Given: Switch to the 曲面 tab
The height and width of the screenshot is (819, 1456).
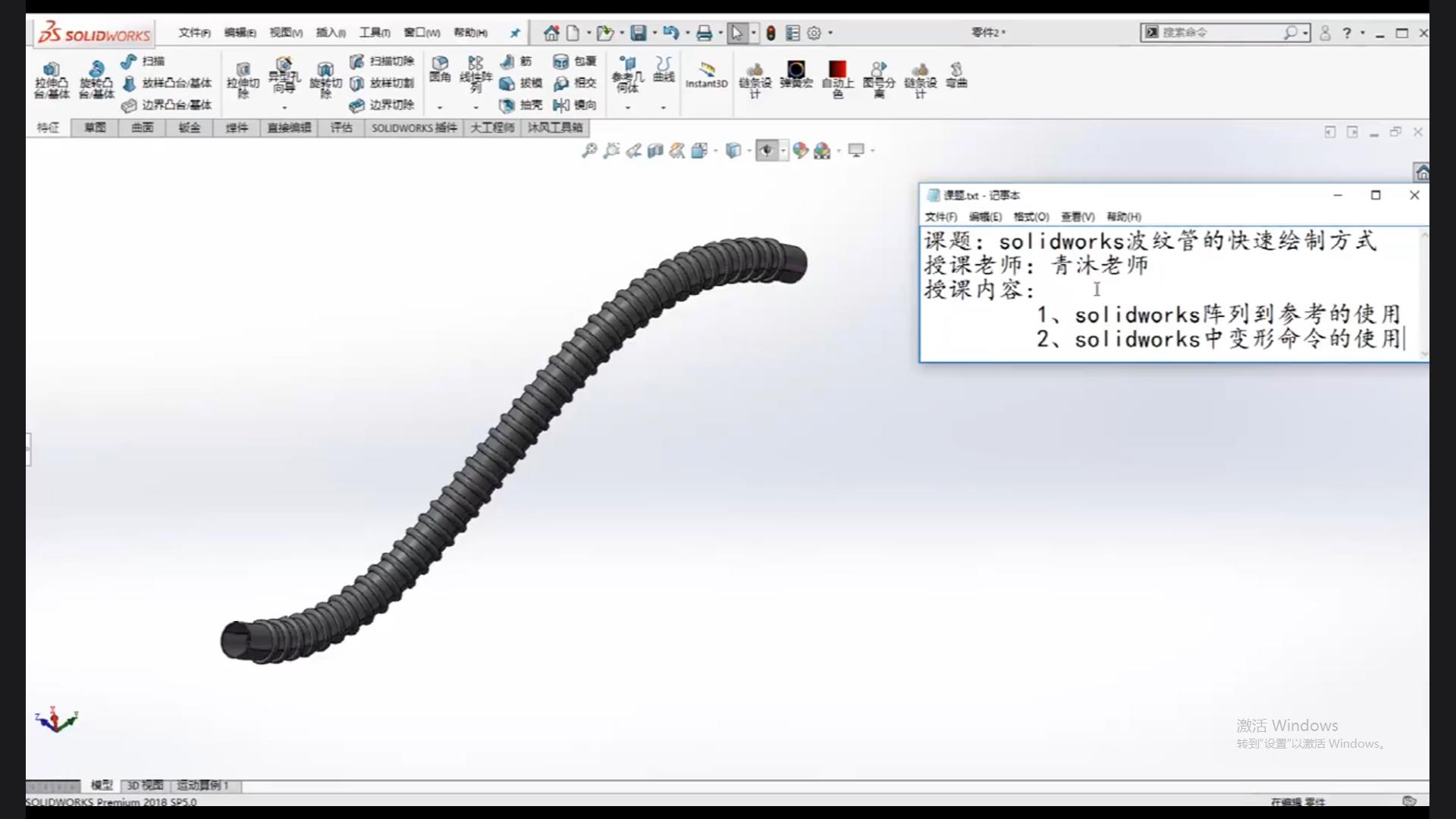Looking at the screenshot, I should pos(142,127).
